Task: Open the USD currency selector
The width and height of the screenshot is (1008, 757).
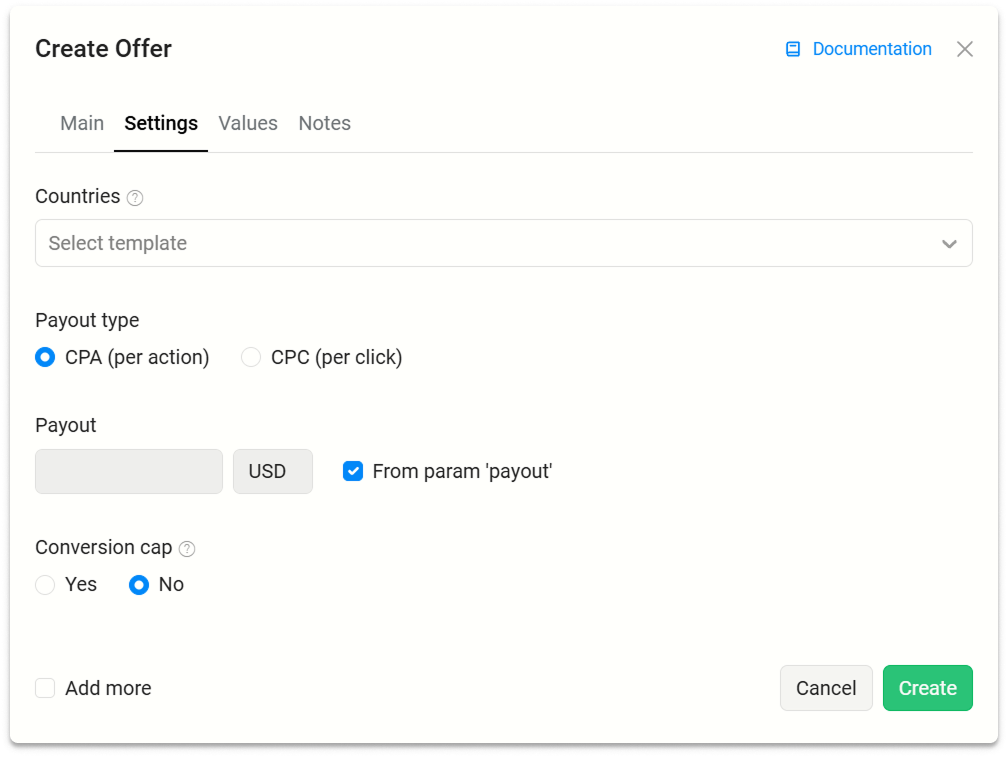Action: (272, 471)
